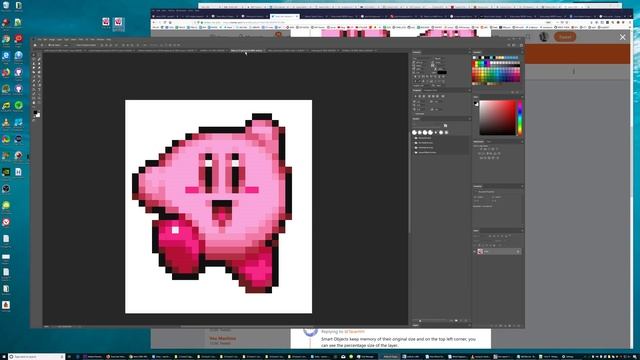Click the Levels icon in Adjustments panel
This screenshot has height=360, width=640.
pos(485,149)
